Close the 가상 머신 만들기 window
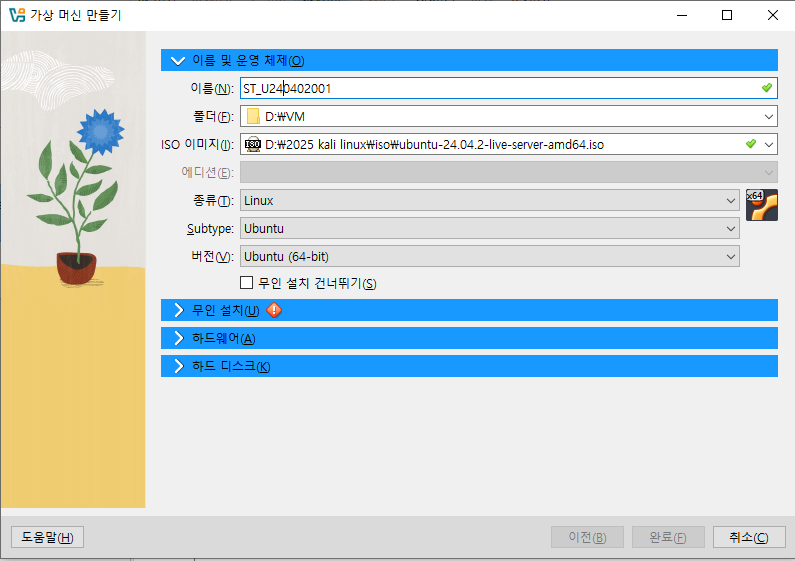Image resolution: width=795 pixels, height=561 pixels. pyautogui.click(x=773, y=15)
